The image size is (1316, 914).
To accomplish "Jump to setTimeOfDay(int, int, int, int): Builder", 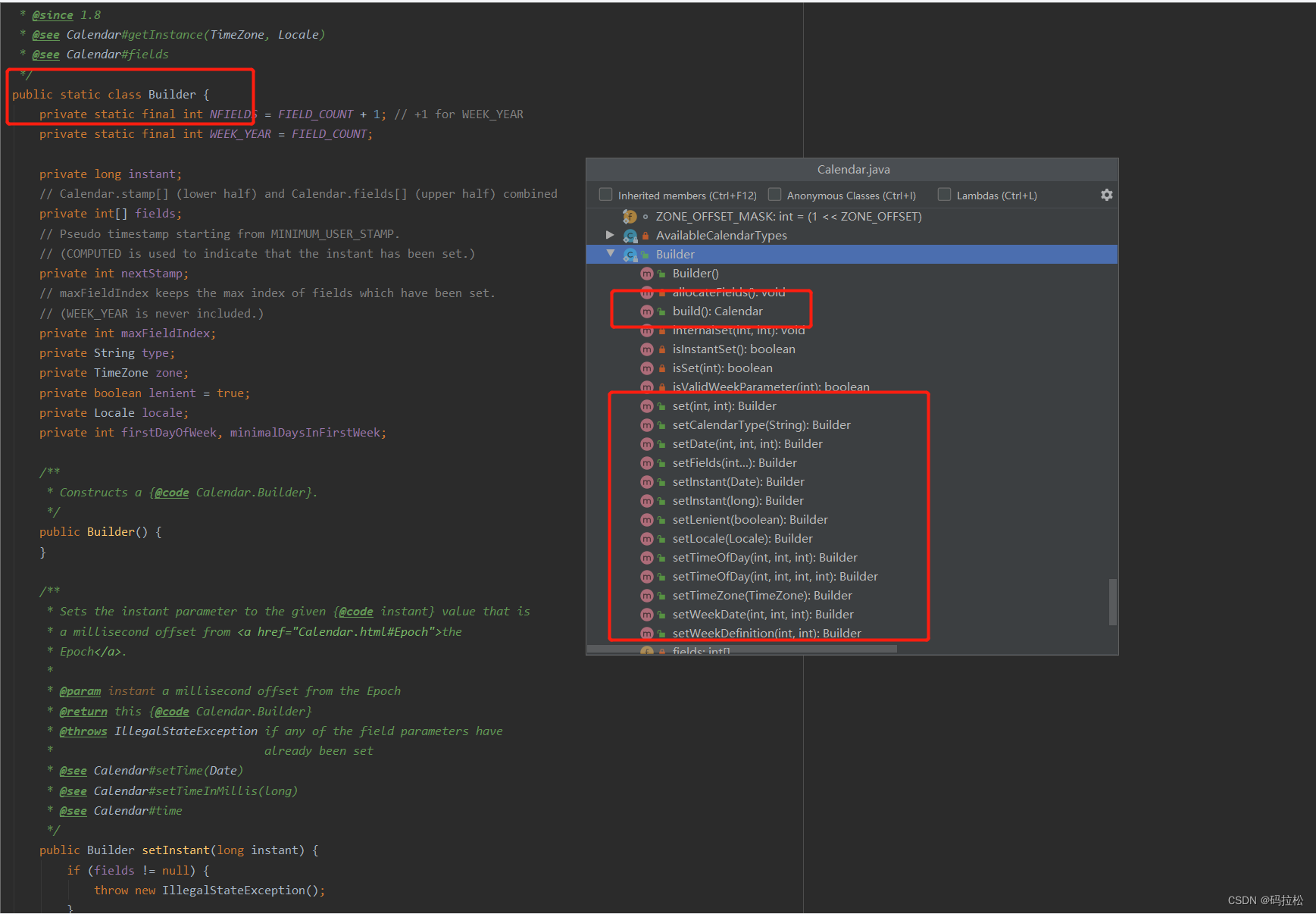I will pyautogui.click(x=775, y=577).
